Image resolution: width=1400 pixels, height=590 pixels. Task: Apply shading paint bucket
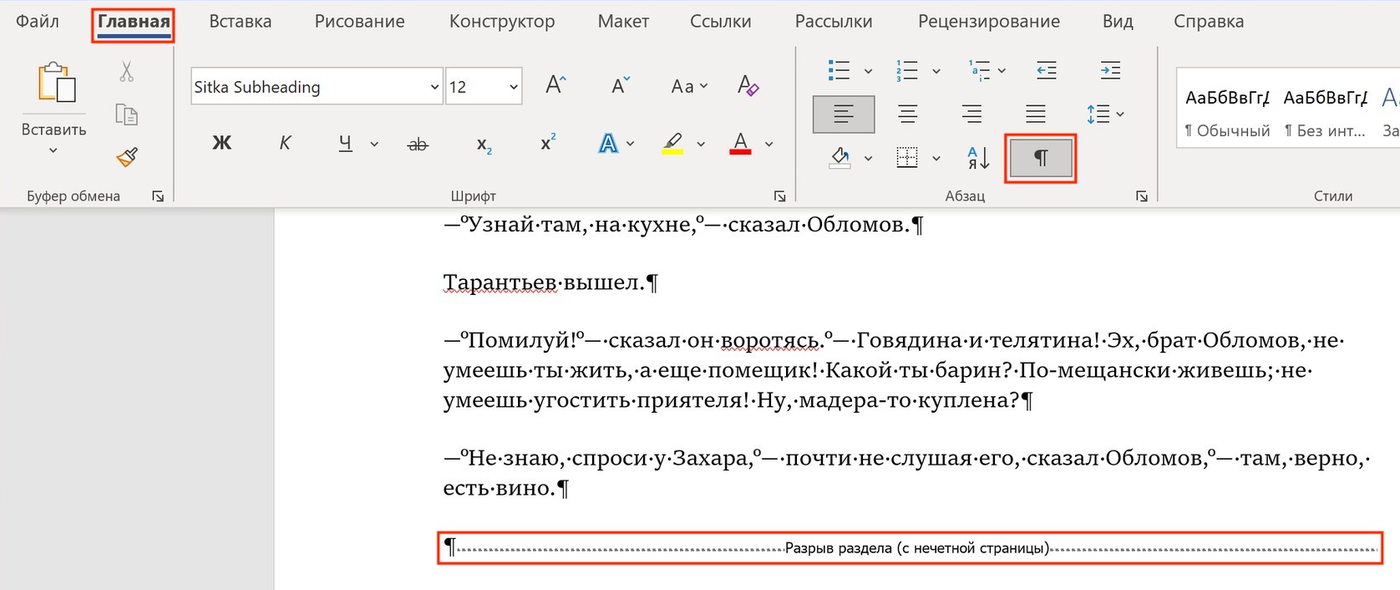(840, 158)
